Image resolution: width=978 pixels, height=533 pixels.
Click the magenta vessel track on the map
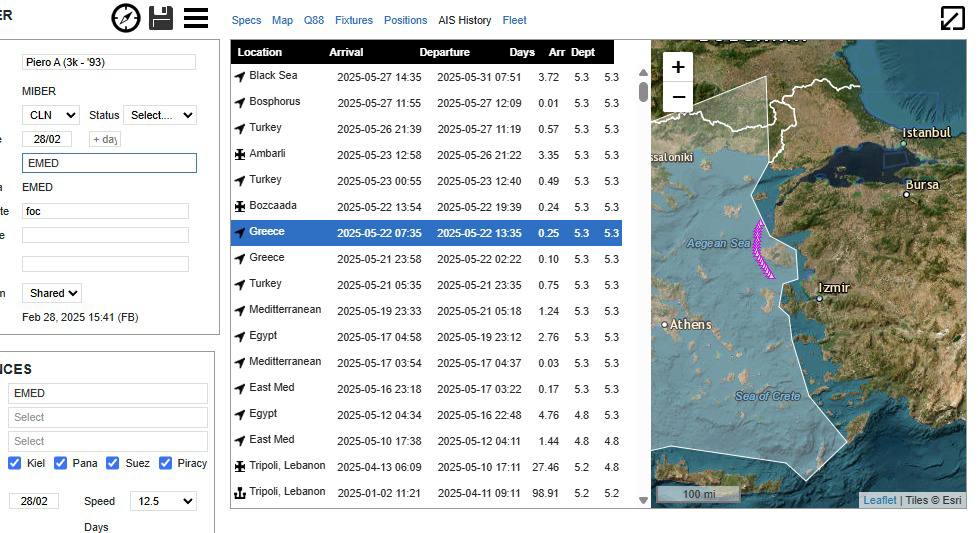coord(760,248)
